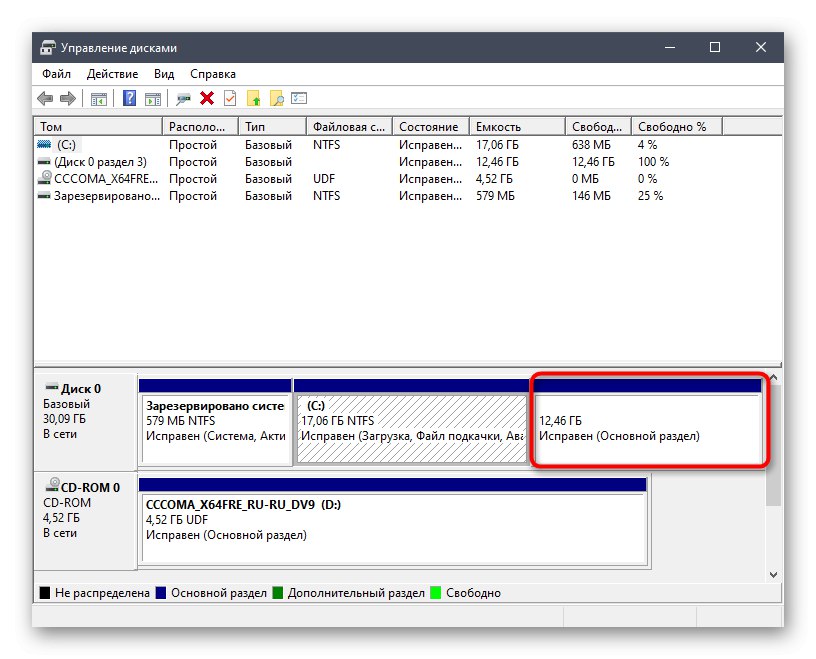Click the 579 МБ capacity cell

pyautogui.click(x=495, y=196)
